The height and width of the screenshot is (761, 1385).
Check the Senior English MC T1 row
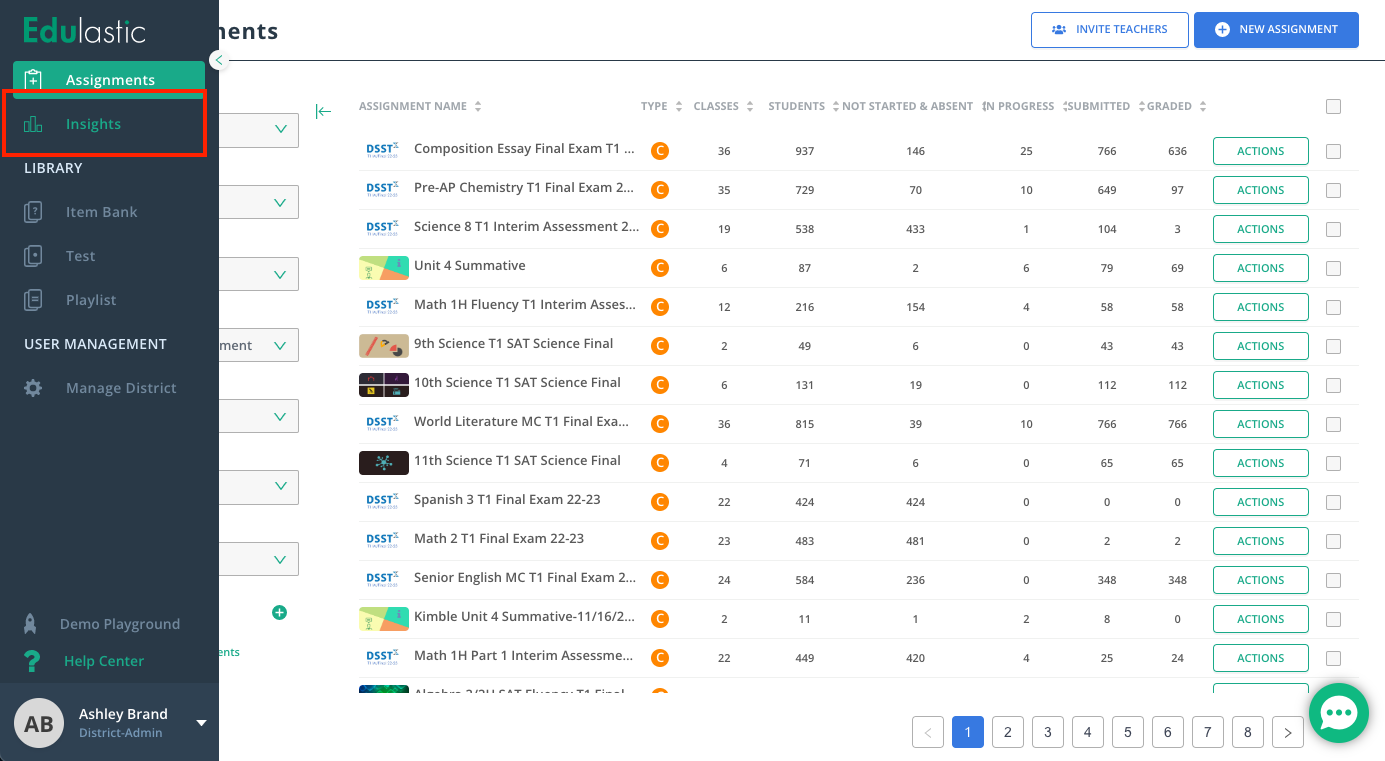[1333, 581]
